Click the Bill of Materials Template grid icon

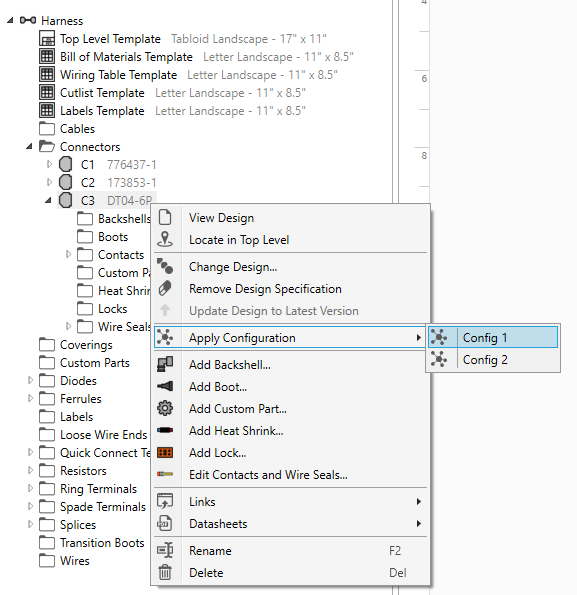(x=47, y=57)
